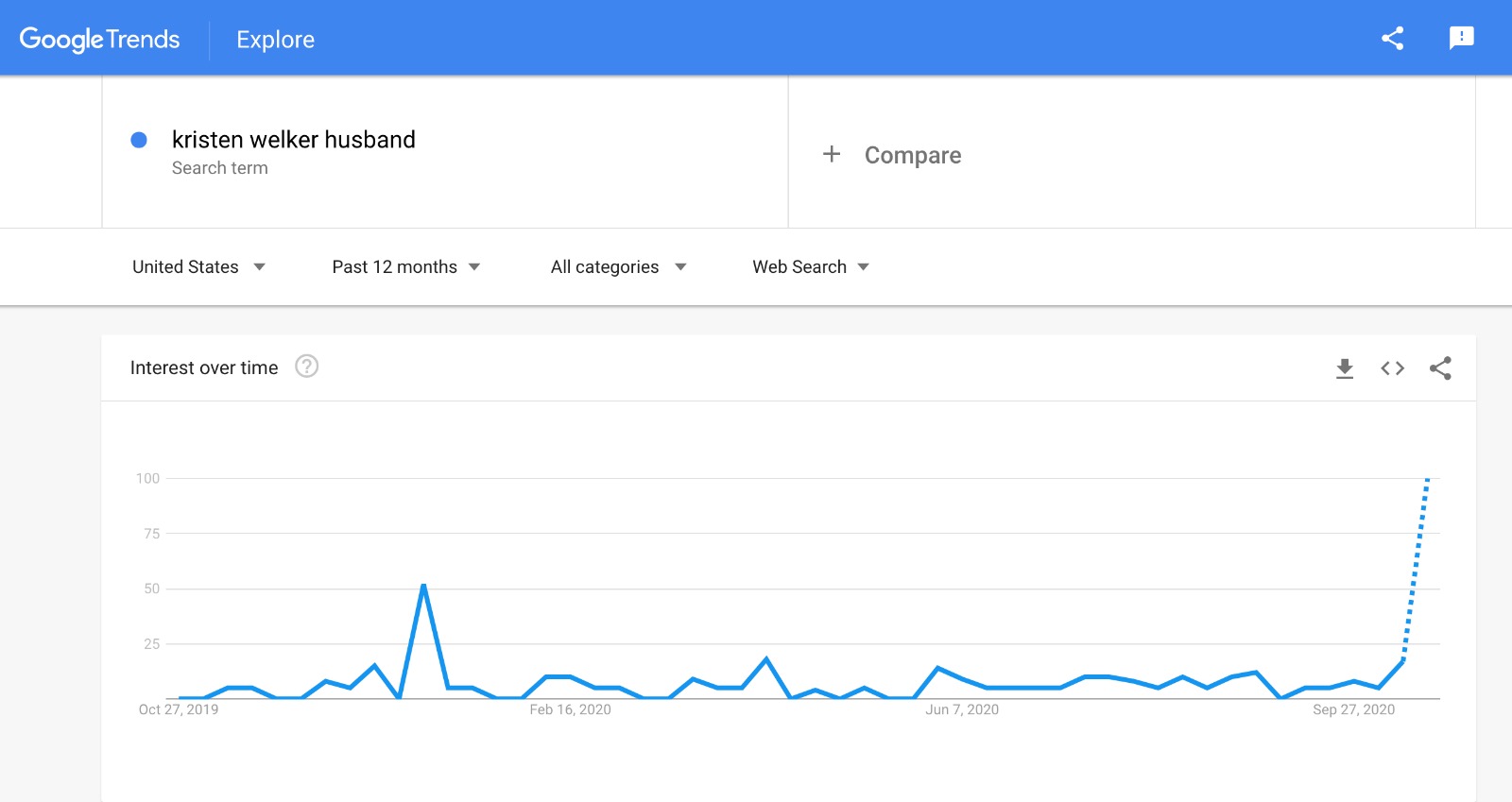Click the Explore header link
Image resolution: width=1512 pixels, height=802 pixels.
275,40
